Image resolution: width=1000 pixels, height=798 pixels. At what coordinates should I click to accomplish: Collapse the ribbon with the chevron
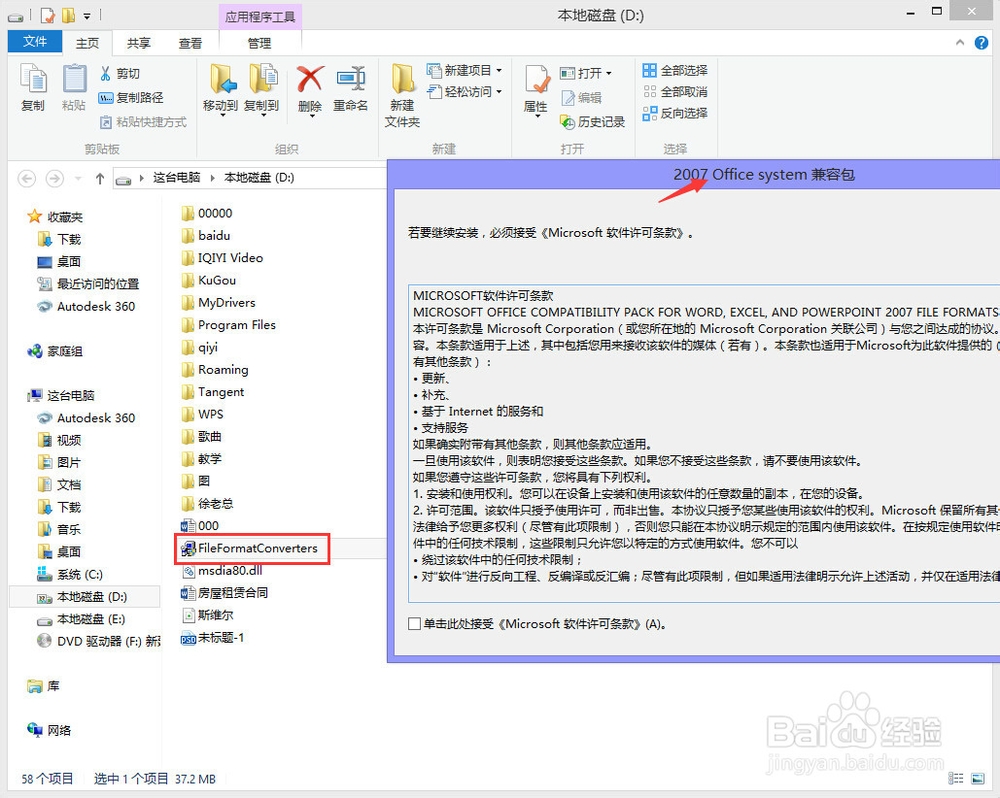coord(960,43)
